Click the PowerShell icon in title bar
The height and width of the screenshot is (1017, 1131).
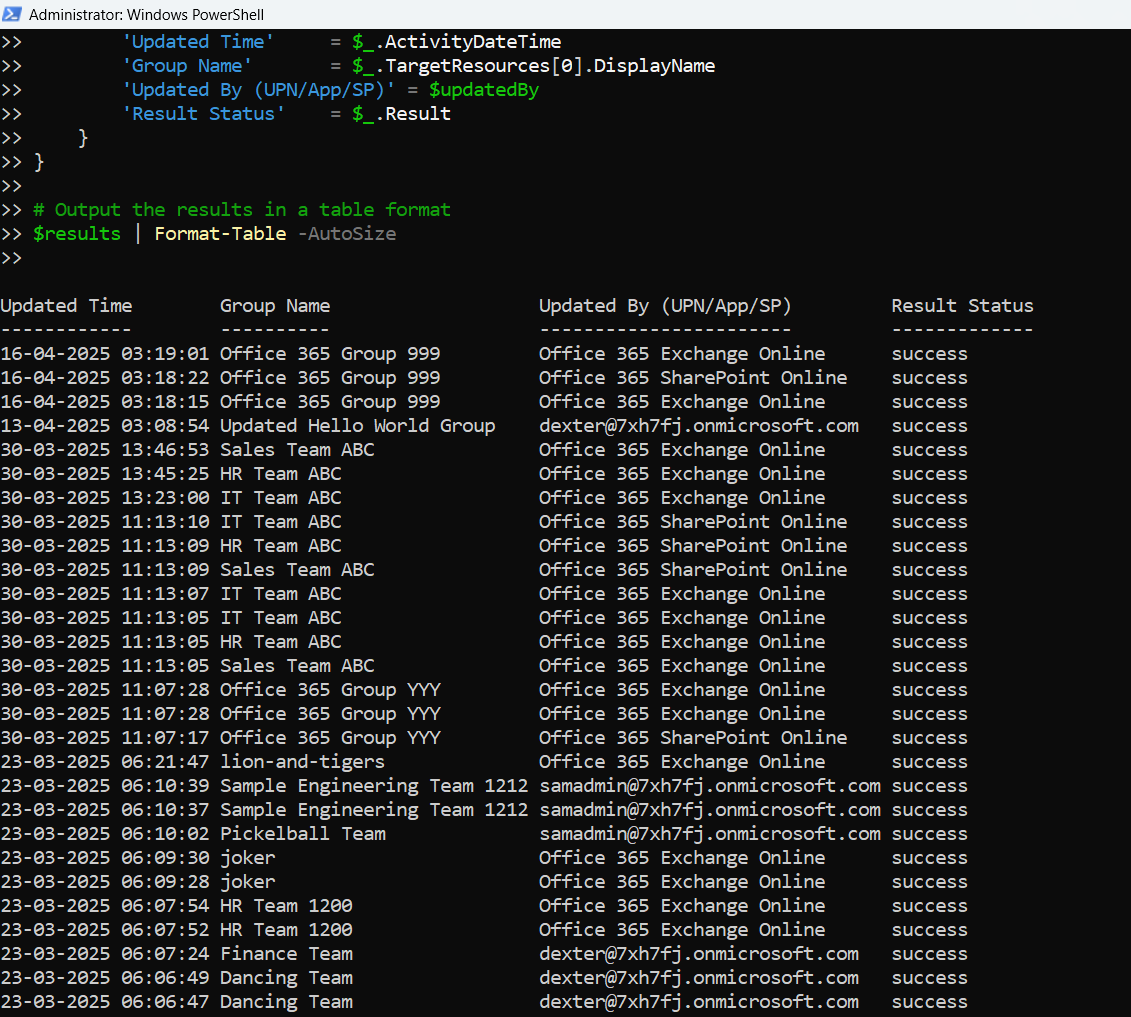[12, 14]
